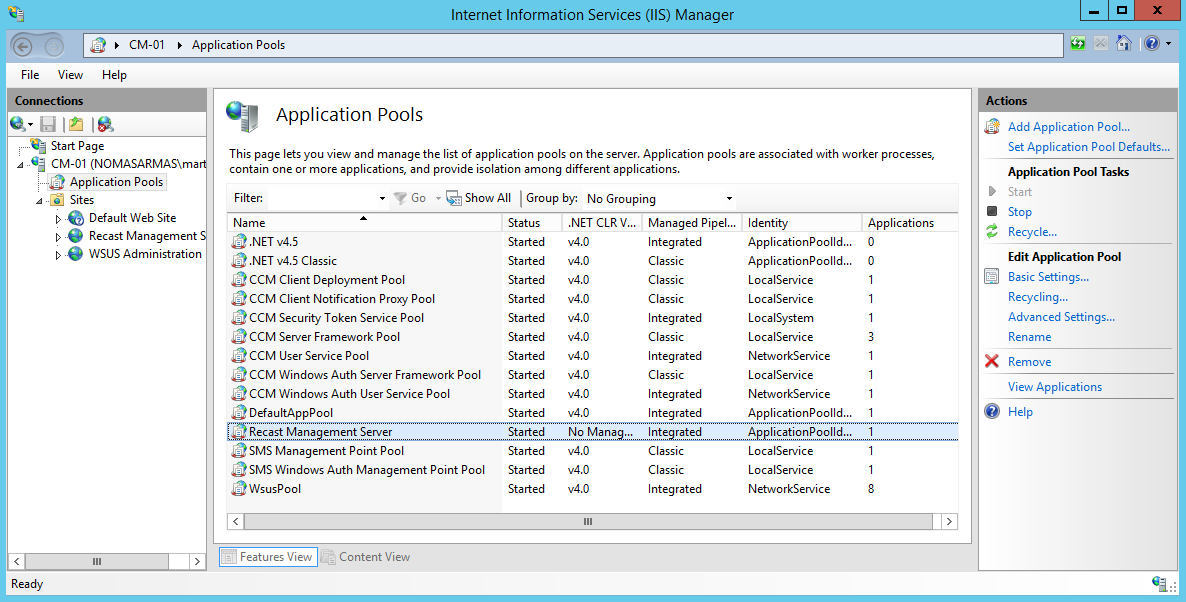Open the Group by dropdown
Viewport: 1186px width, 602px height.
pyautogui.click(x=660, y=199)
